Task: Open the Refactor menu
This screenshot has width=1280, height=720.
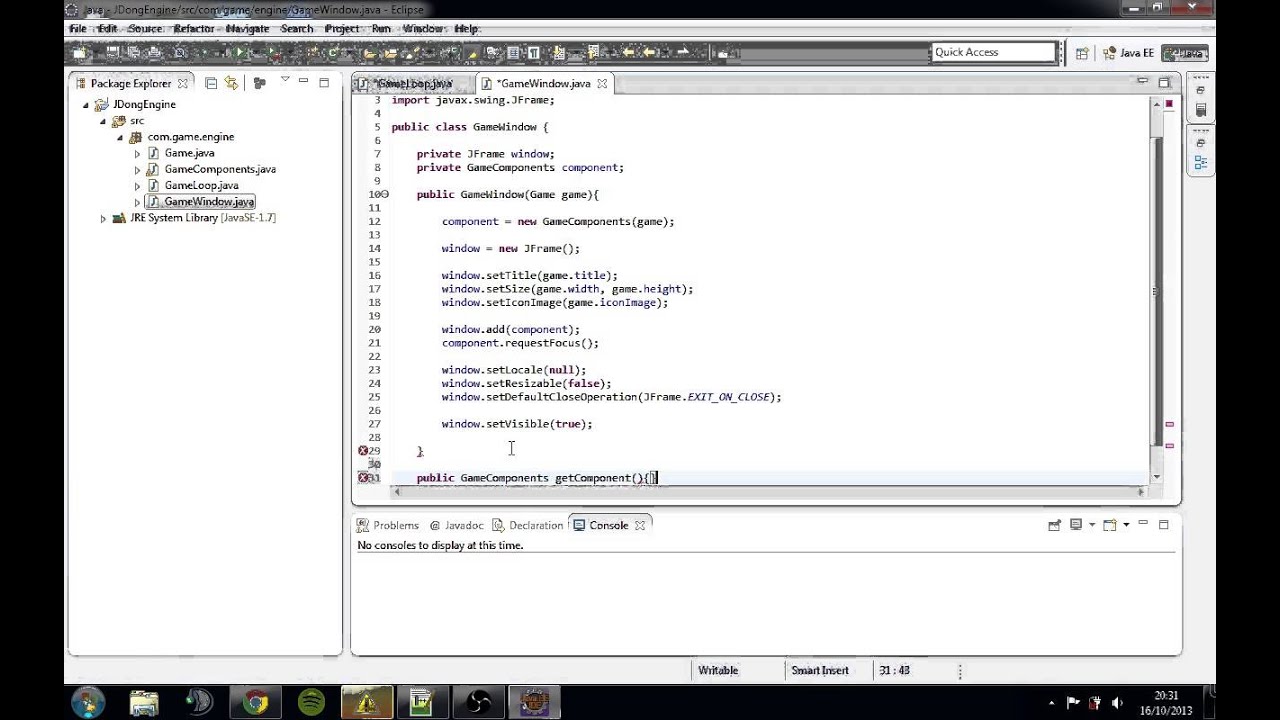Action: pos(194,28)
